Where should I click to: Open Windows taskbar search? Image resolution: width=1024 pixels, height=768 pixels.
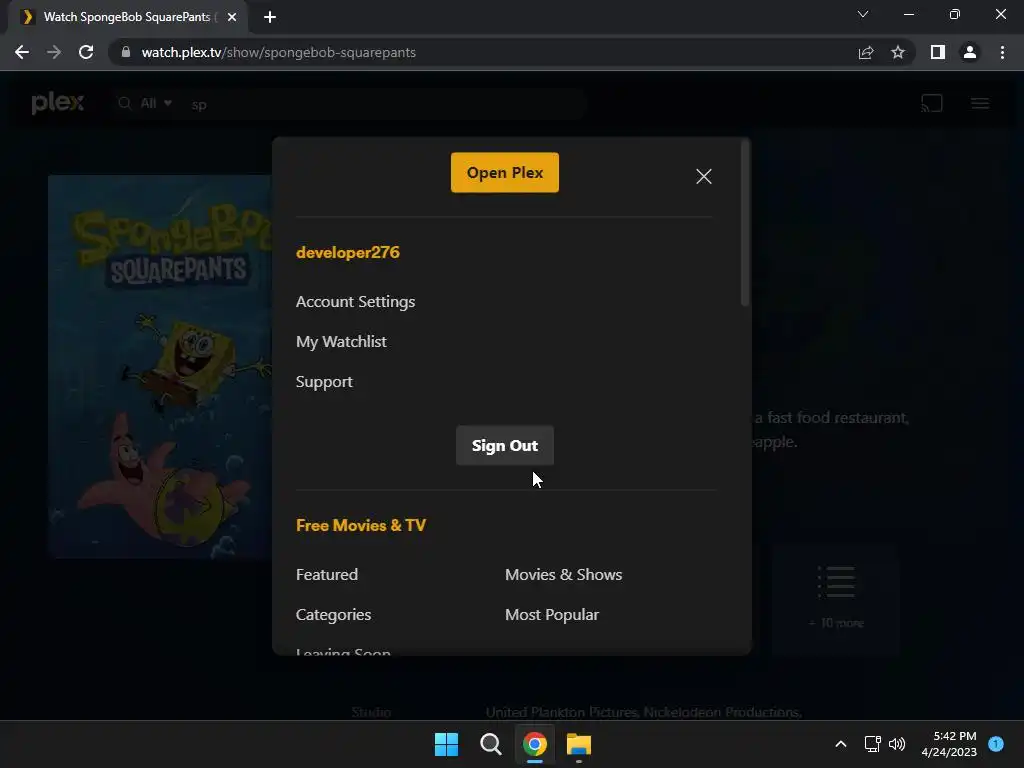click(x=490, y=744)
